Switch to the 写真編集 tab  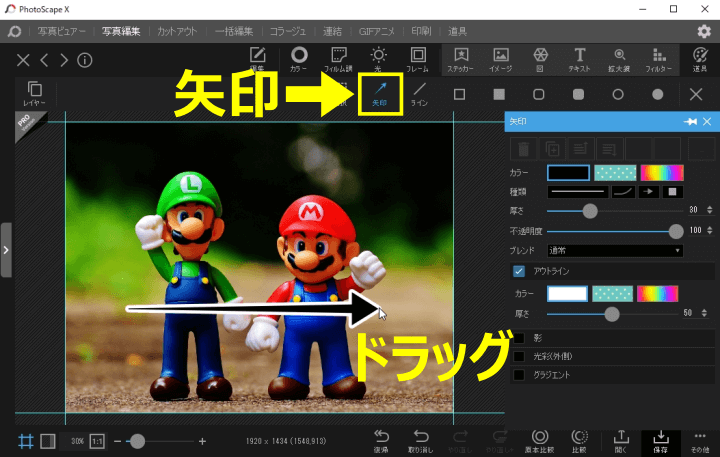[121, 31]
